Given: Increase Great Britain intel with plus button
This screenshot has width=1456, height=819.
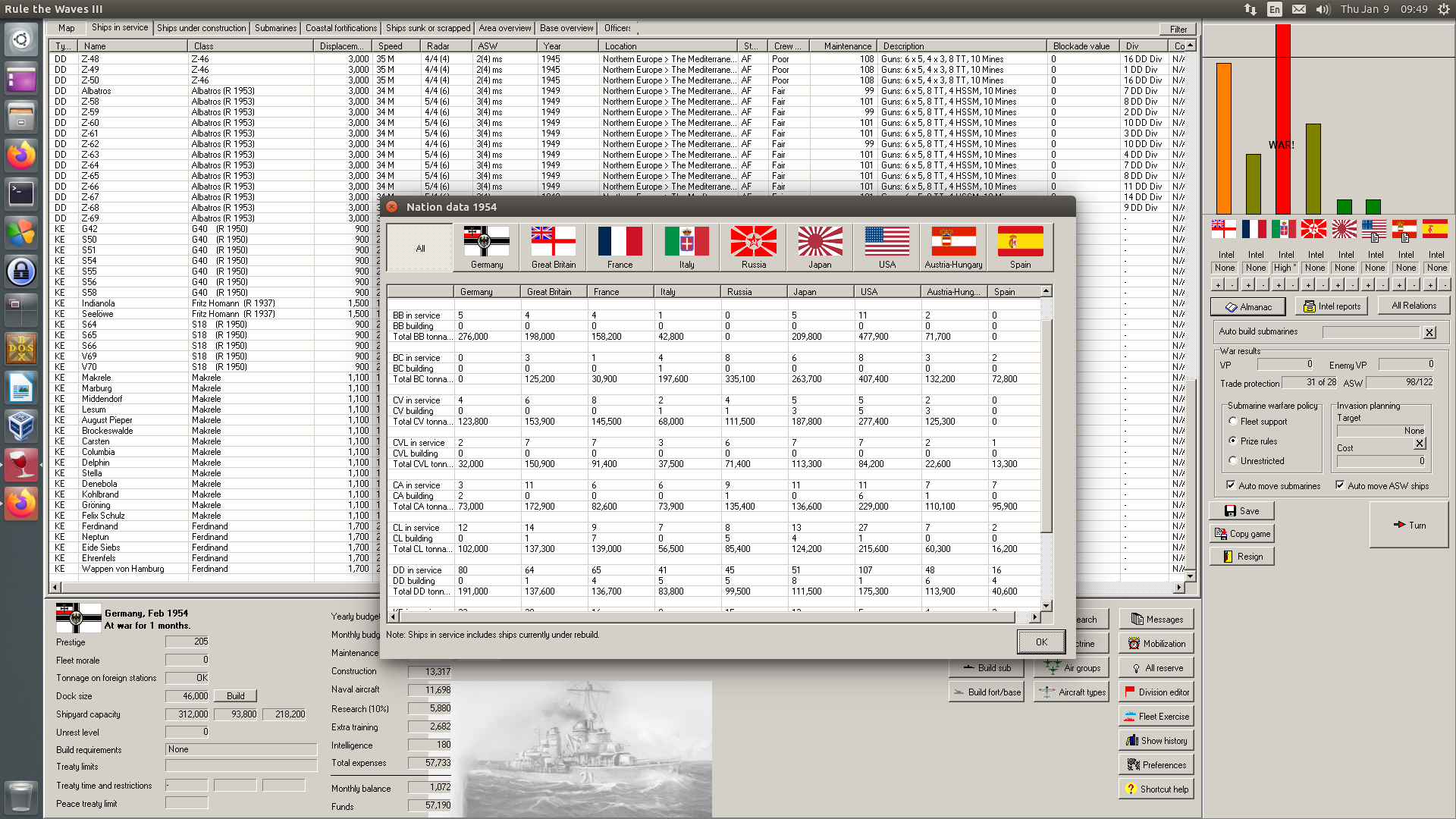Looking at the screenshot, I should [1218, 285].
